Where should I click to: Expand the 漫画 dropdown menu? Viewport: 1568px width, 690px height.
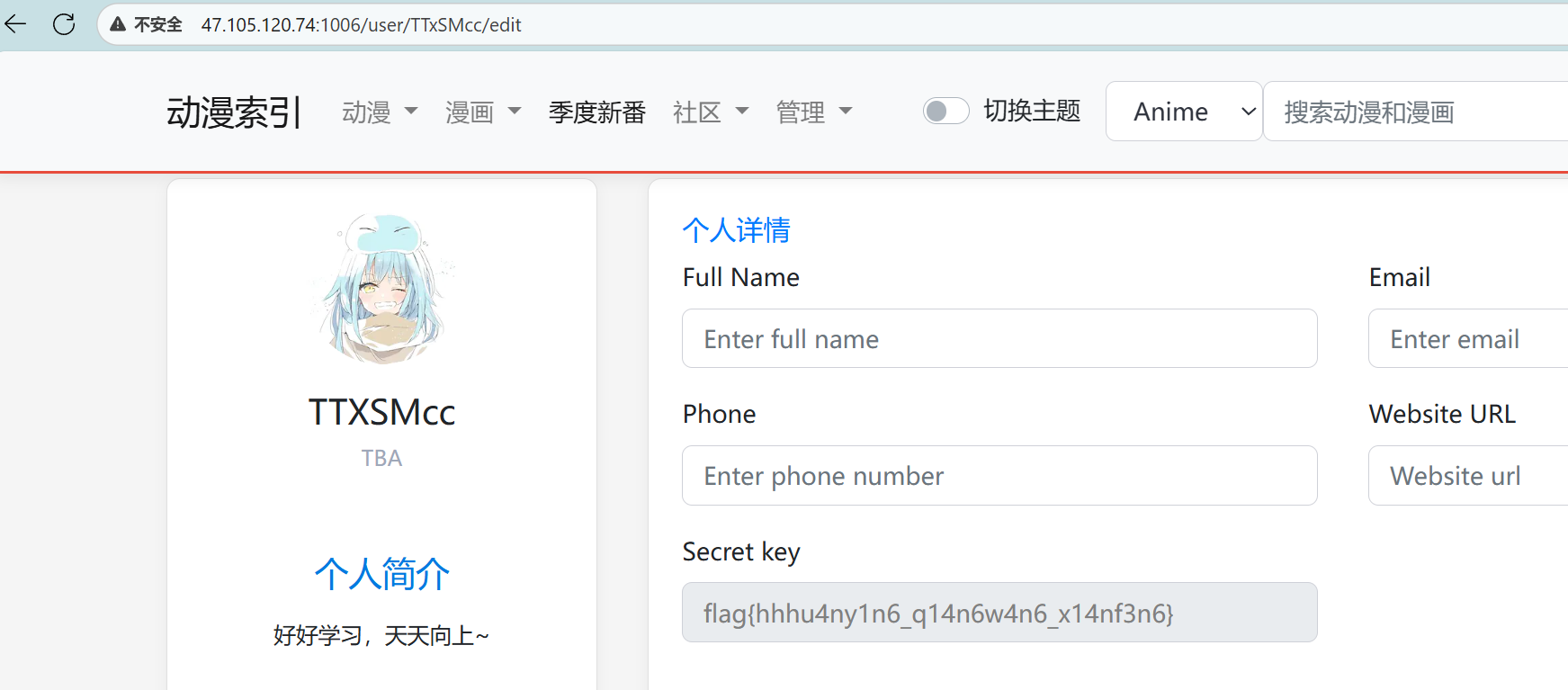click(x=483, y=112)
